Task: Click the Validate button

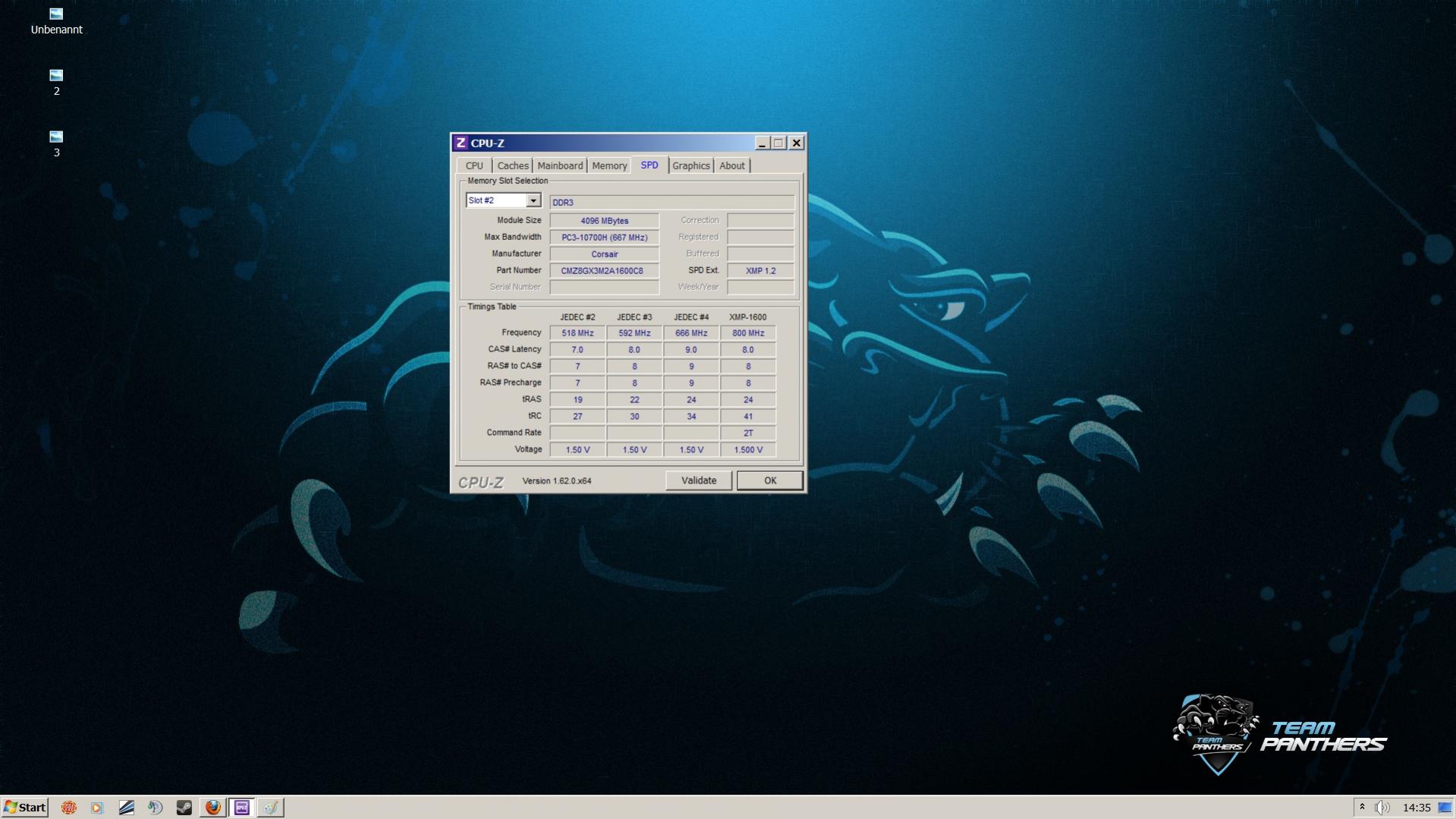Action: pyautogui.click(x=699, y=480)
